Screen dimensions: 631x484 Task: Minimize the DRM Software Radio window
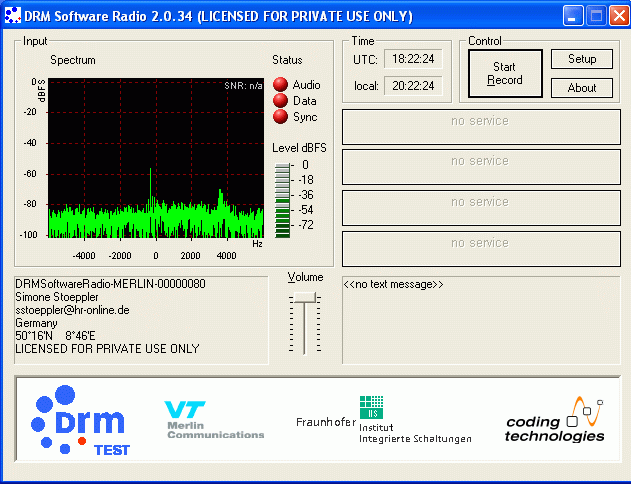click(x=573, y=16)
